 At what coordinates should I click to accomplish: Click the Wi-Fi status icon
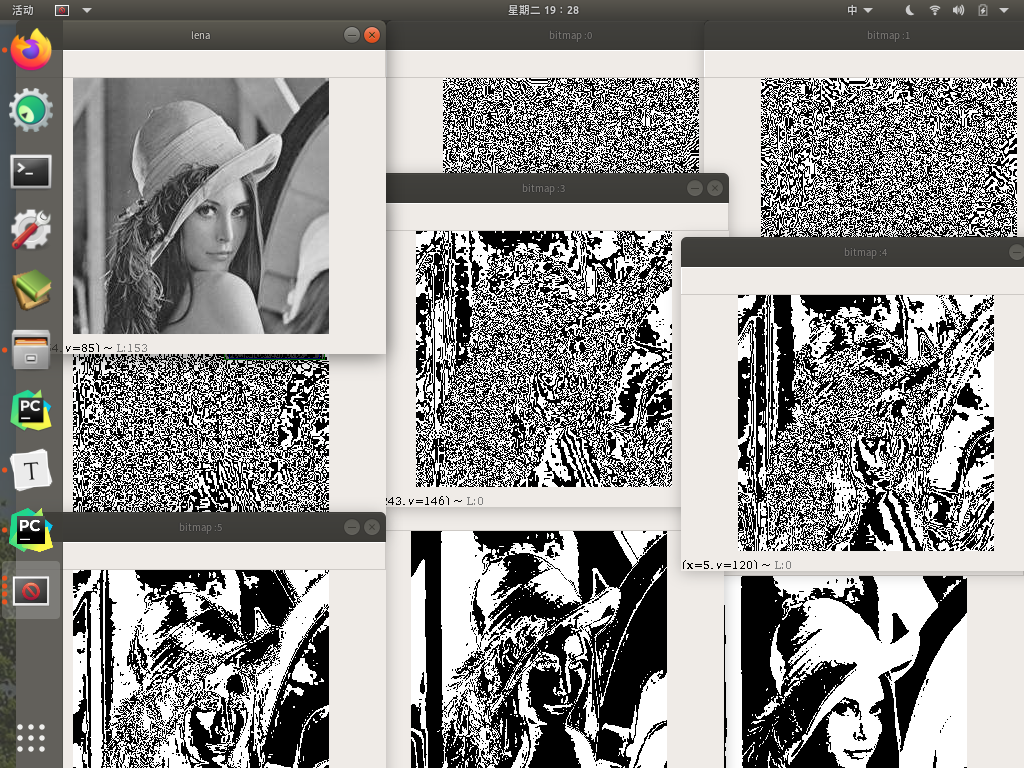(935, 10)
